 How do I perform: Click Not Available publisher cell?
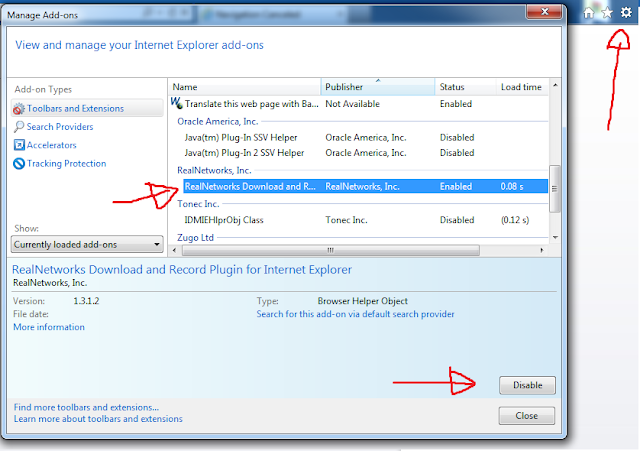click(352, 104)
